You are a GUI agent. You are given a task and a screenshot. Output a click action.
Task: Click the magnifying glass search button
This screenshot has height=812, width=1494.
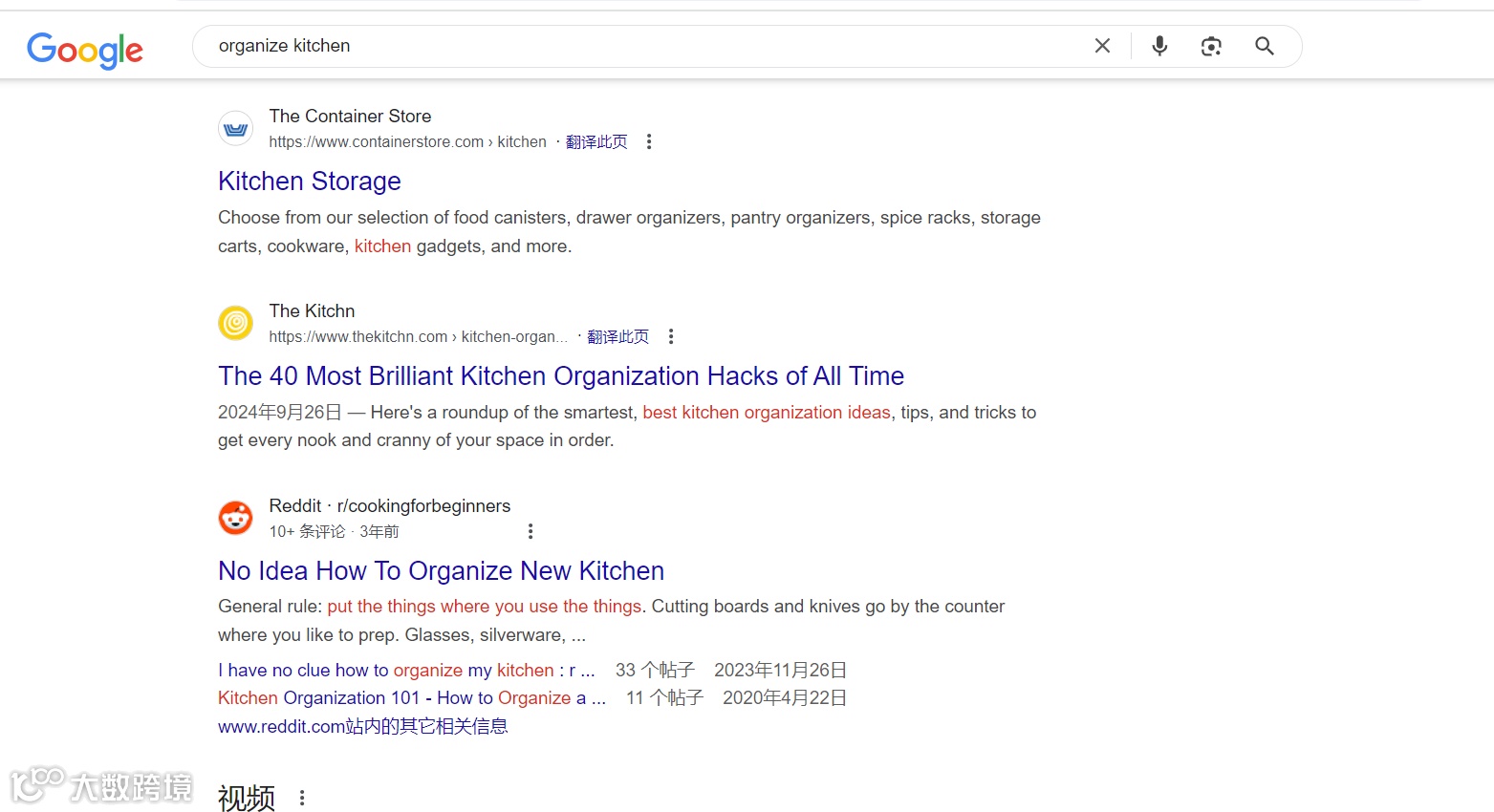click(x=1264, y=46)
